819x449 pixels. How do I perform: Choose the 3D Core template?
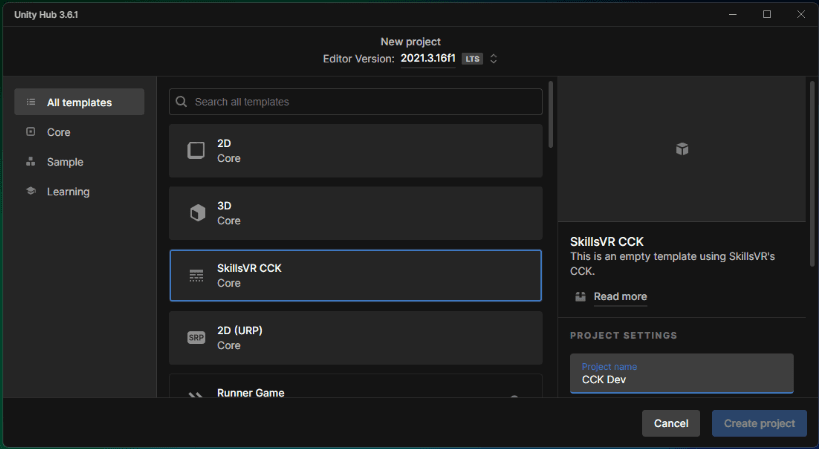tap(356, 213)
